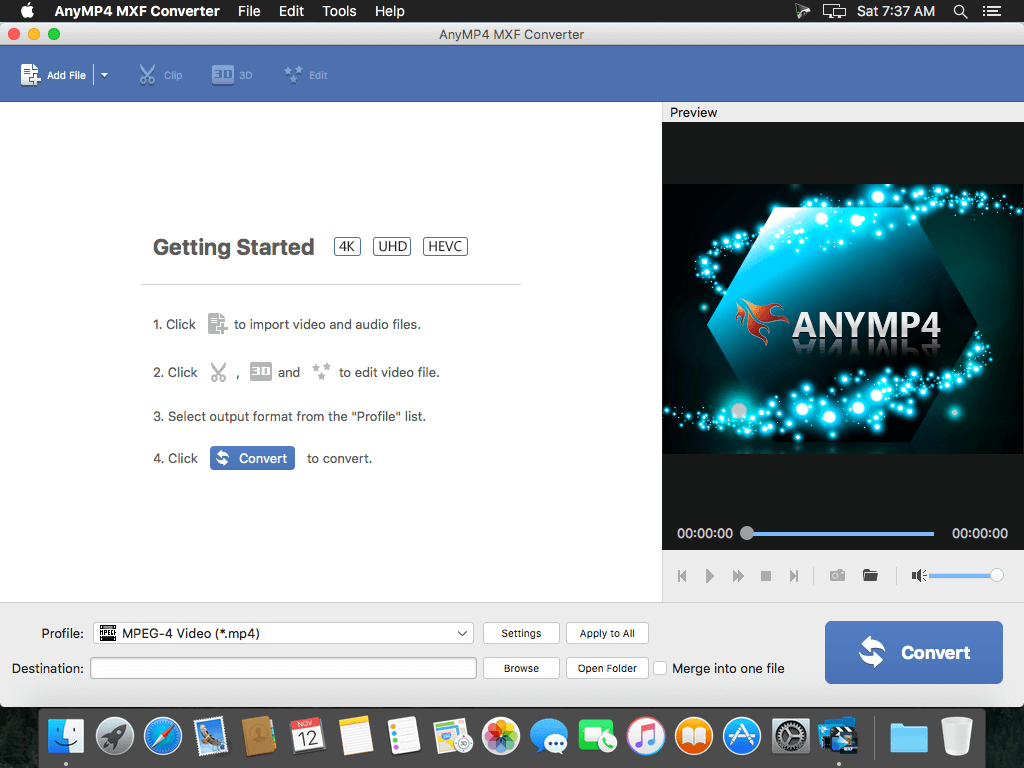Open App Store from the dock
Viewport: 1024px width, 768px height.
[742, 737]
